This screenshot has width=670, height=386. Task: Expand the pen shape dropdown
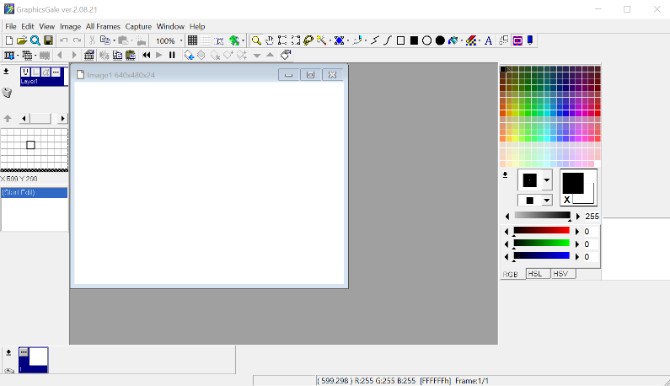547,180
